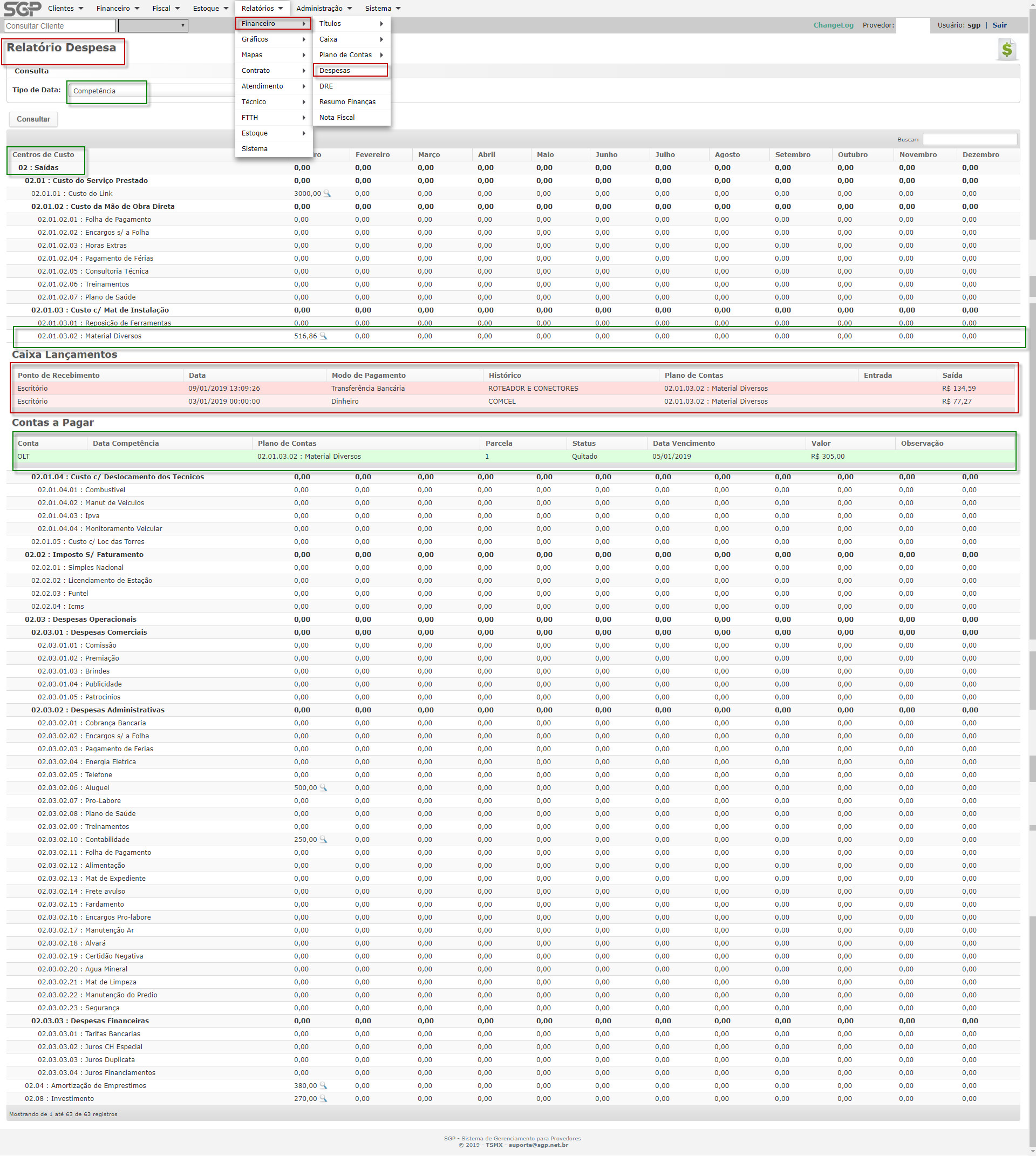Image resolution: width=1036 pixels, height=1156 pixels.
Task: Open magnifier for Amortização de Emprestimos 380,00
Action: pyautogui.click(x=323, y=1085)
